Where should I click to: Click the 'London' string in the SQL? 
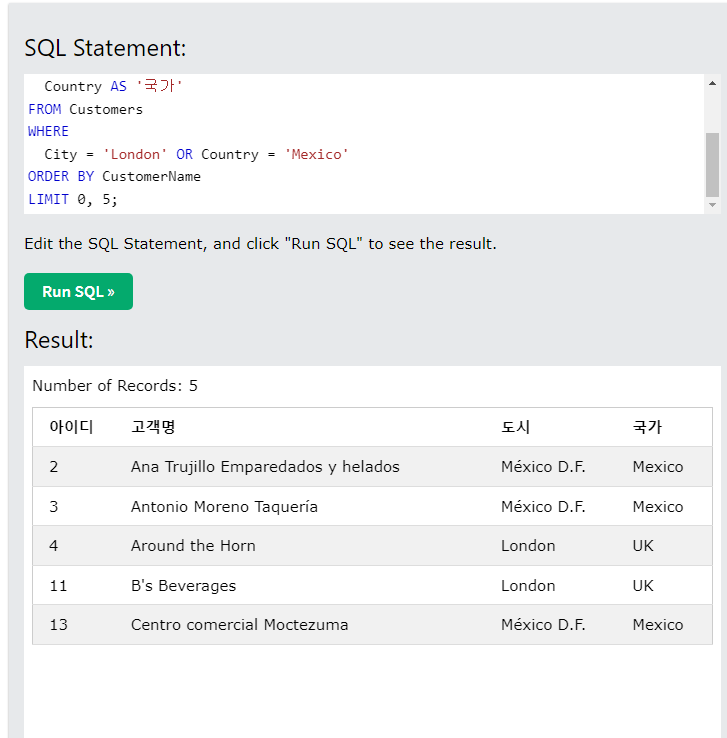coord(135,154)
